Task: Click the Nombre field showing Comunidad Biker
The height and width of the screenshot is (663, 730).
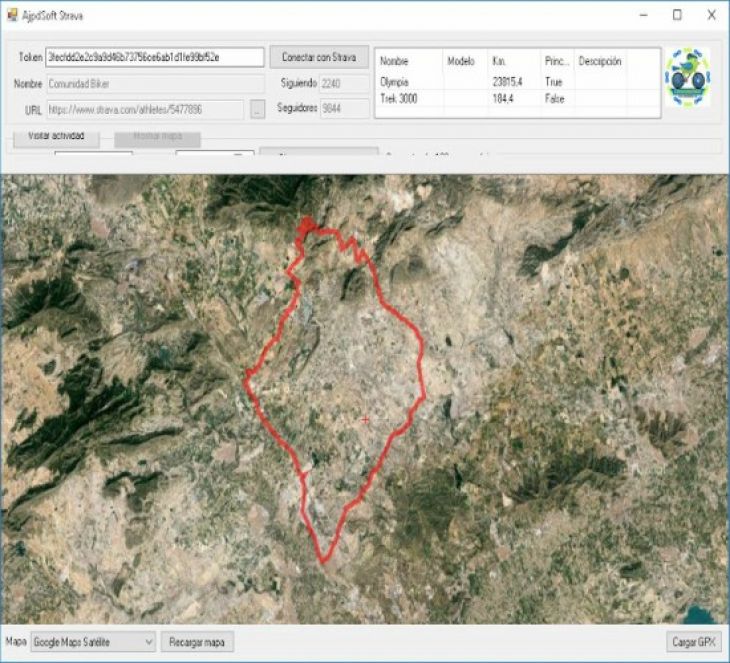Action: point(155,84)
